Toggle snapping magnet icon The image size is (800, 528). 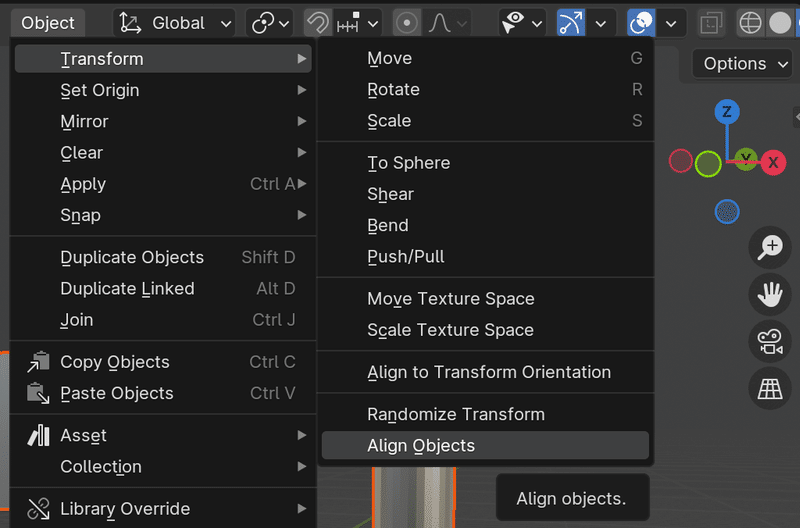(x=317, y=22)
